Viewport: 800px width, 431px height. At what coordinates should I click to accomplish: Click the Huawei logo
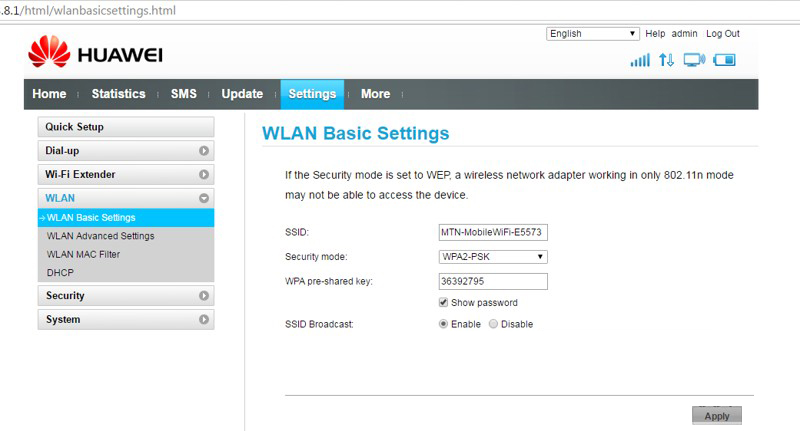pyautogui.click(x=95, y=53)
